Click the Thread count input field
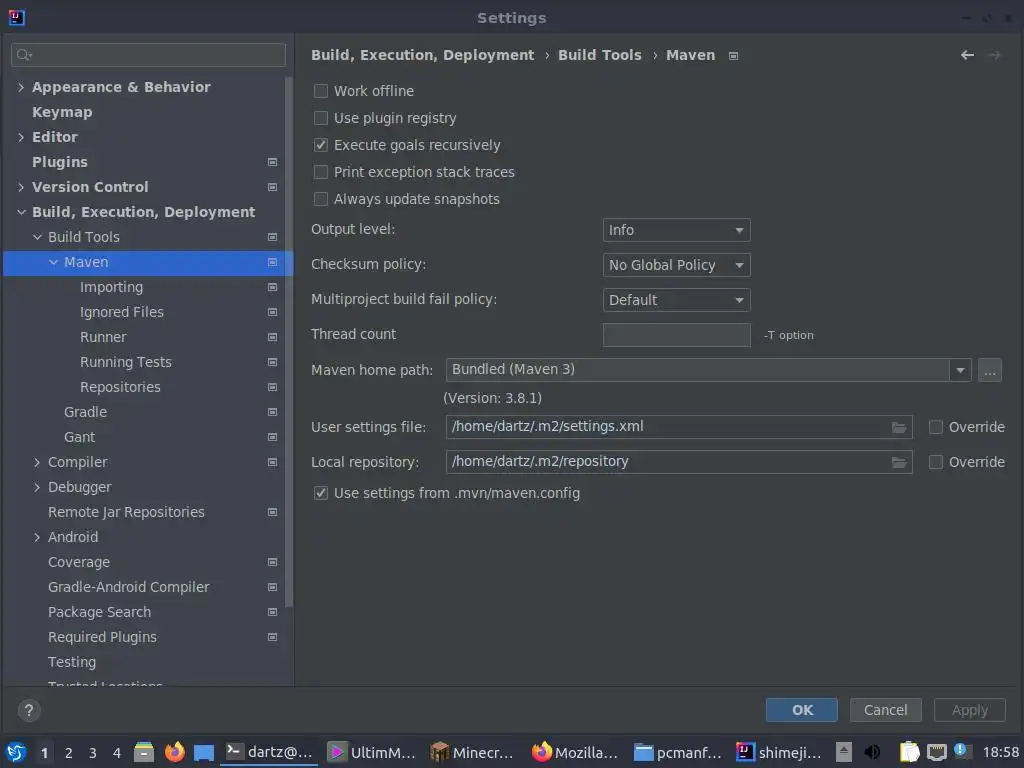Image resolution: width=1024 pixels, height=768 pixels. pos(677,335)
